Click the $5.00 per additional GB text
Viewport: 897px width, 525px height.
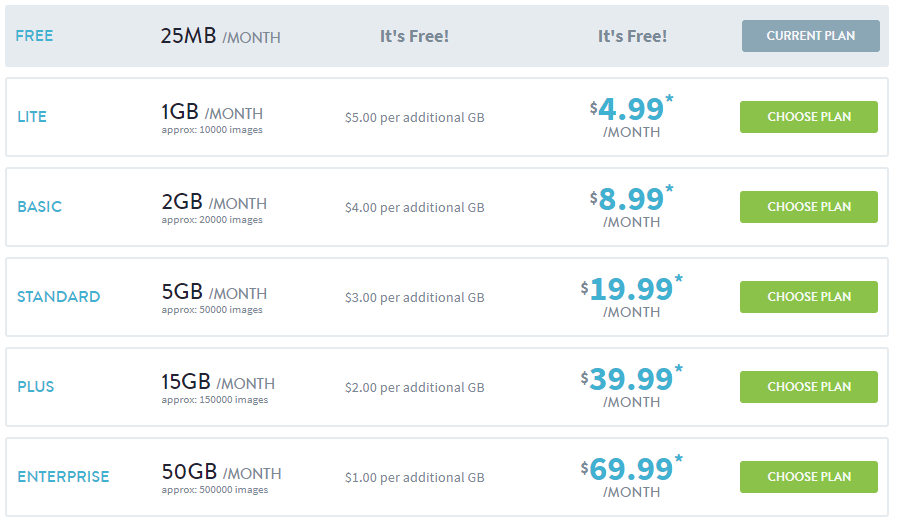pos(414,118)
